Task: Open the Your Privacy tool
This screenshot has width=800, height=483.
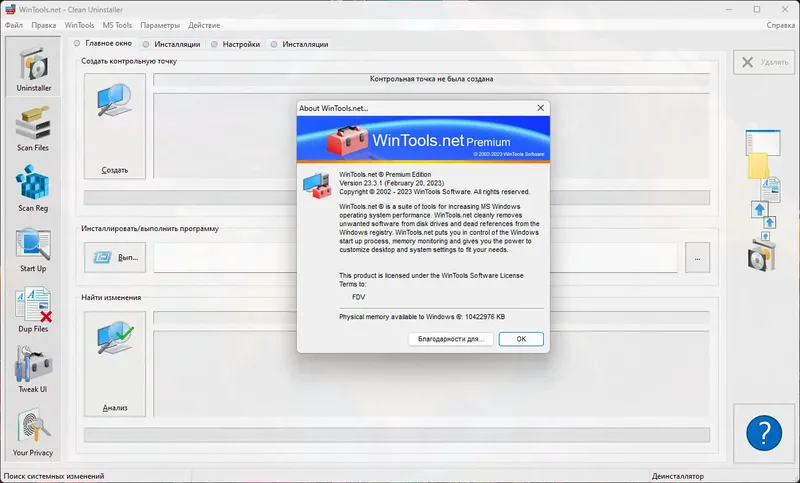Action: click(33, 431)
